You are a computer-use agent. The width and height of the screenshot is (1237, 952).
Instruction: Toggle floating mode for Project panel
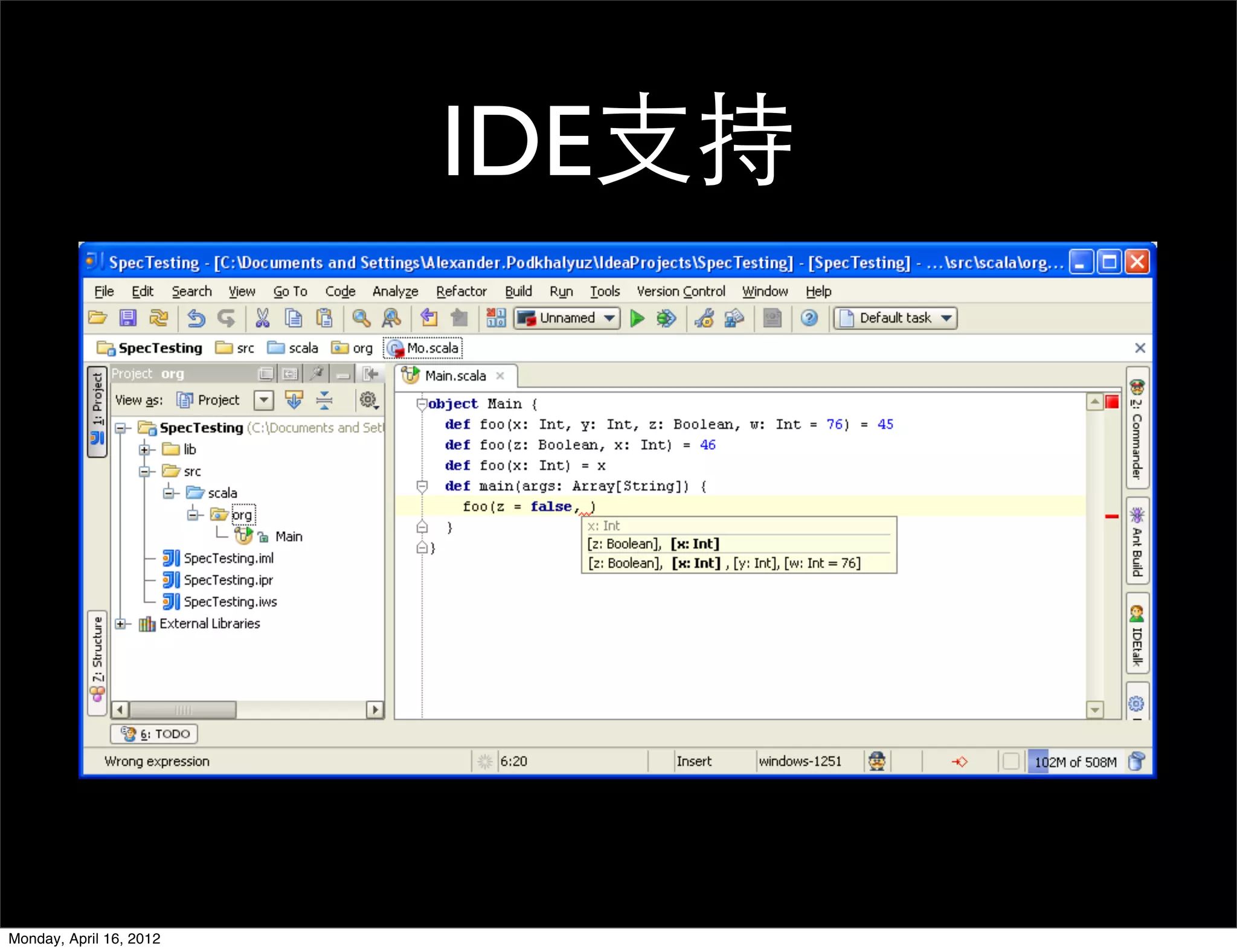(x=266, y=374)
